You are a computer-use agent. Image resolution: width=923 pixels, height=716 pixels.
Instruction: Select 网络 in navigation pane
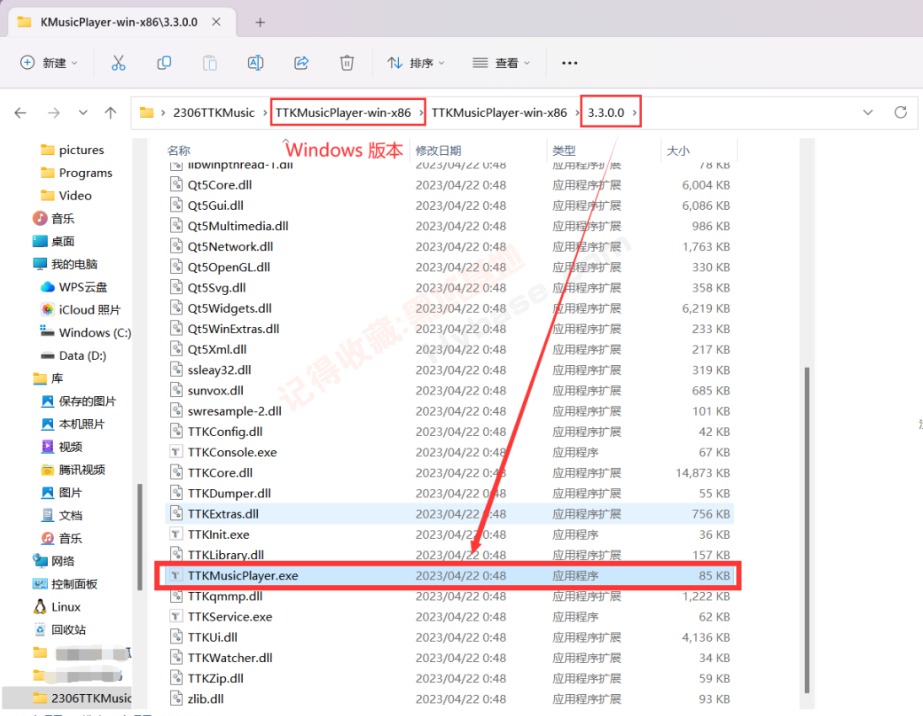[62, 561]
